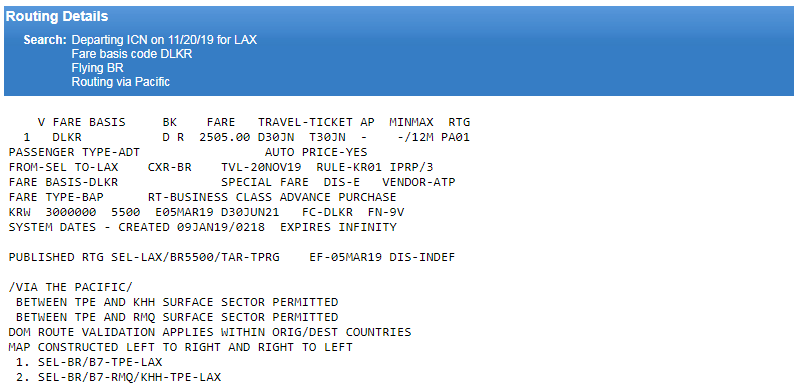Image resolution: width=798 pixels, height=388 pixels.
Task: Select the PASSENGER TYPE-ADT line
Action: tap(74, 152)
